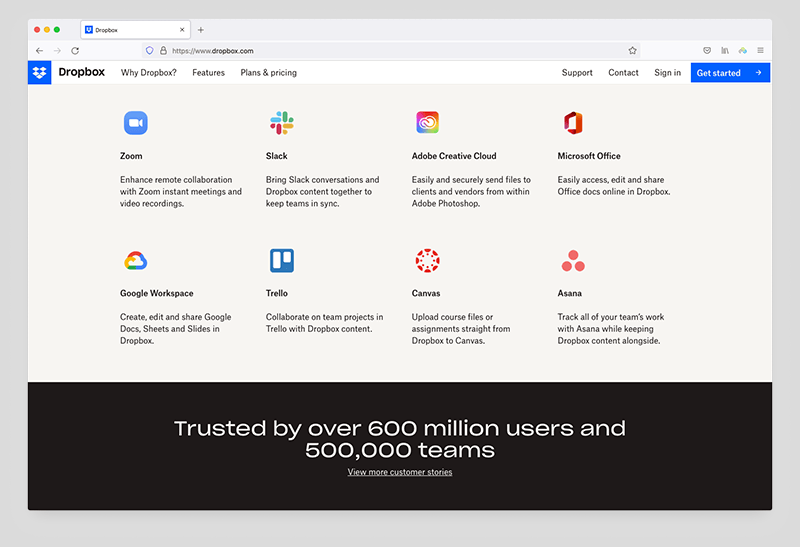
Task: Click the Canvas app icon
Action: (x=428, y=261)
